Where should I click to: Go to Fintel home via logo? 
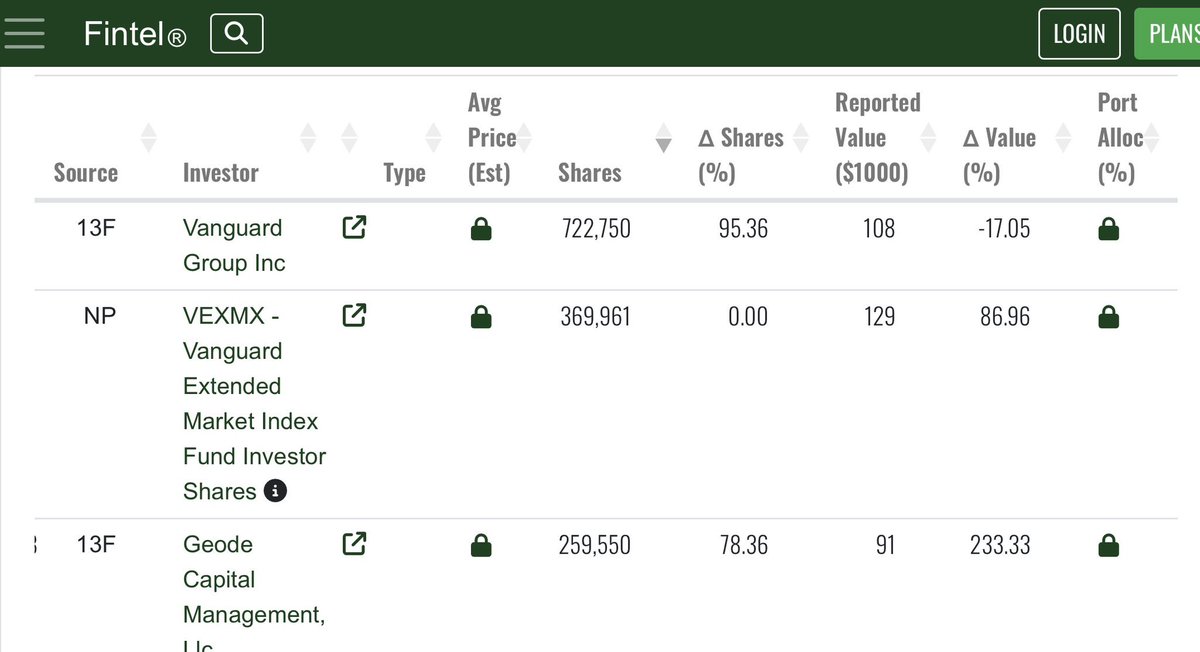135,35
